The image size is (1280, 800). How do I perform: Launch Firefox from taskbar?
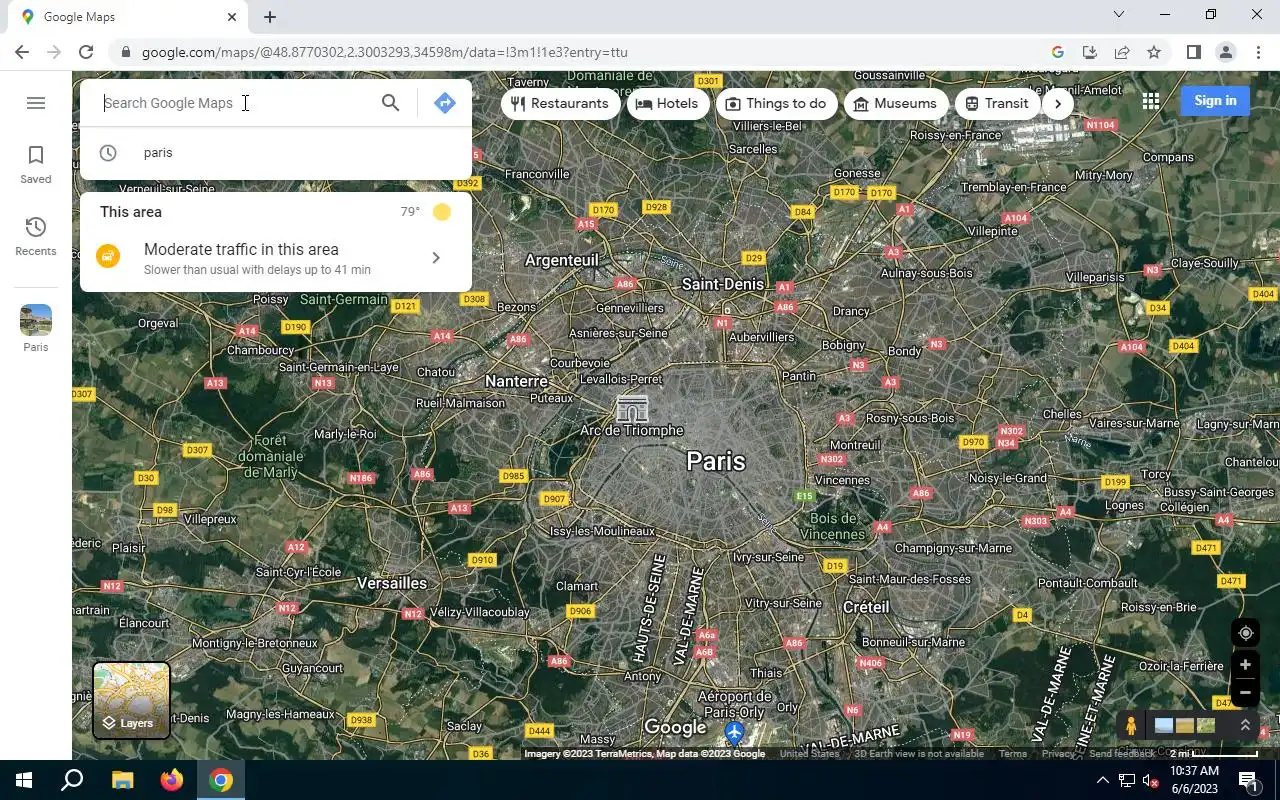[172, 780]
